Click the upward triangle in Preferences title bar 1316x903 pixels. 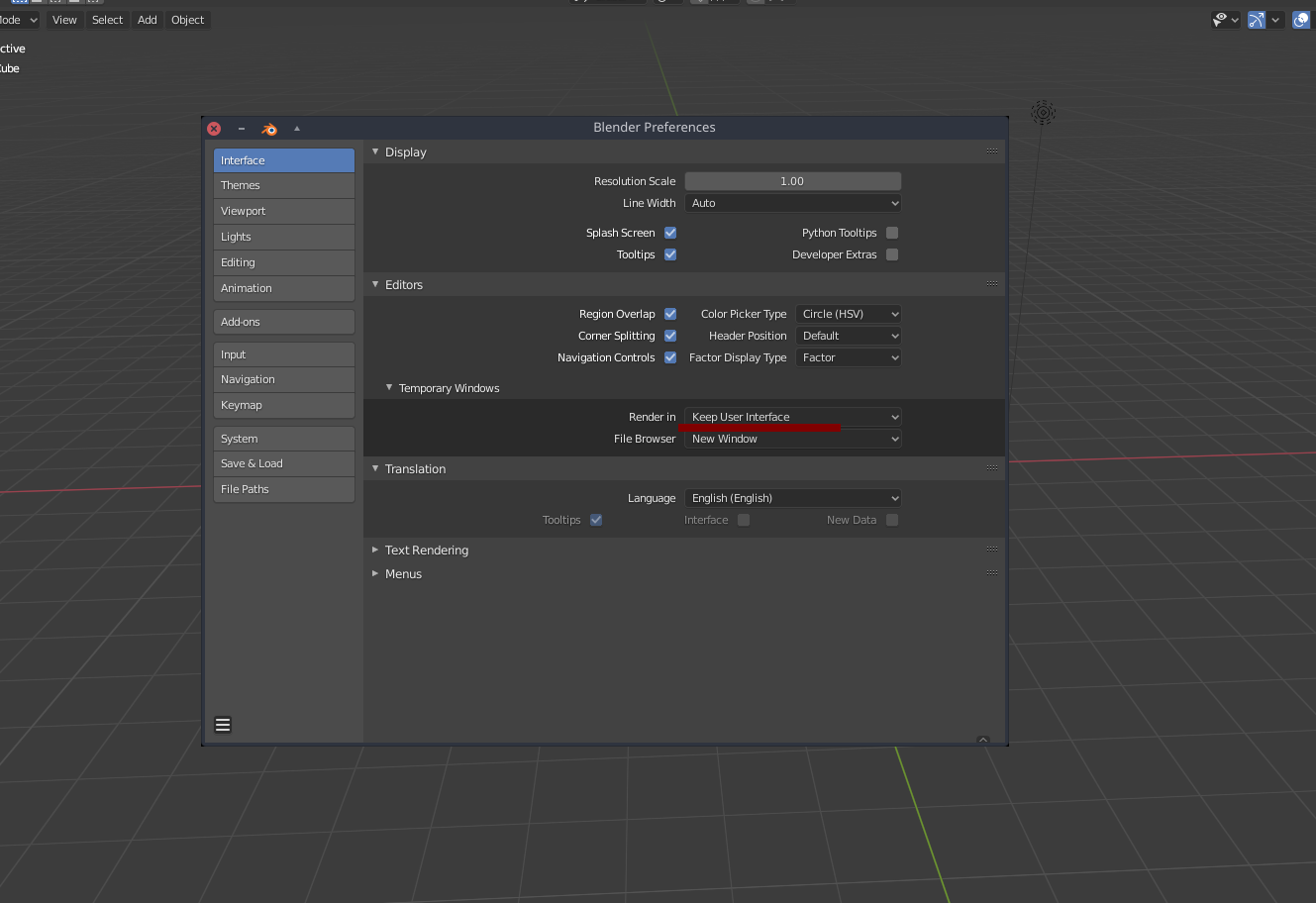point(296,129)
